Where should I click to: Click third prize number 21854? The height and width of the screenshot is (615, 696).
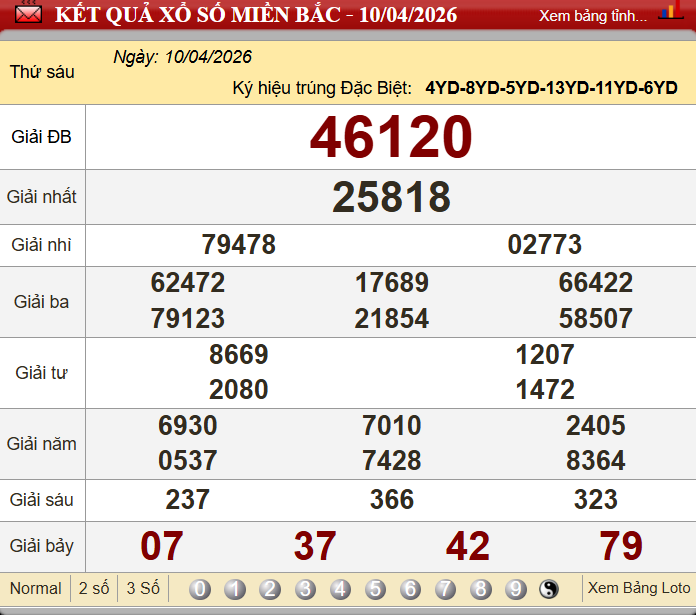(392, 319)
